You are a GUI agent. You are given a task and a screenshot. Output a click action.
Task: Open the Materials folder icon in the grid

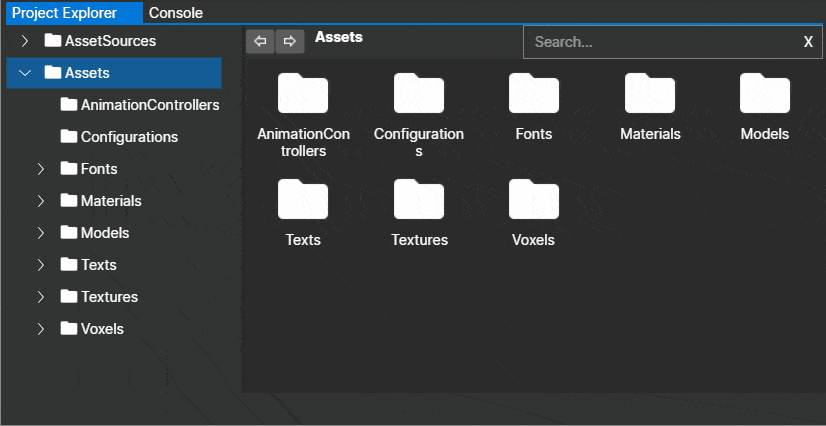coord(650,93)
